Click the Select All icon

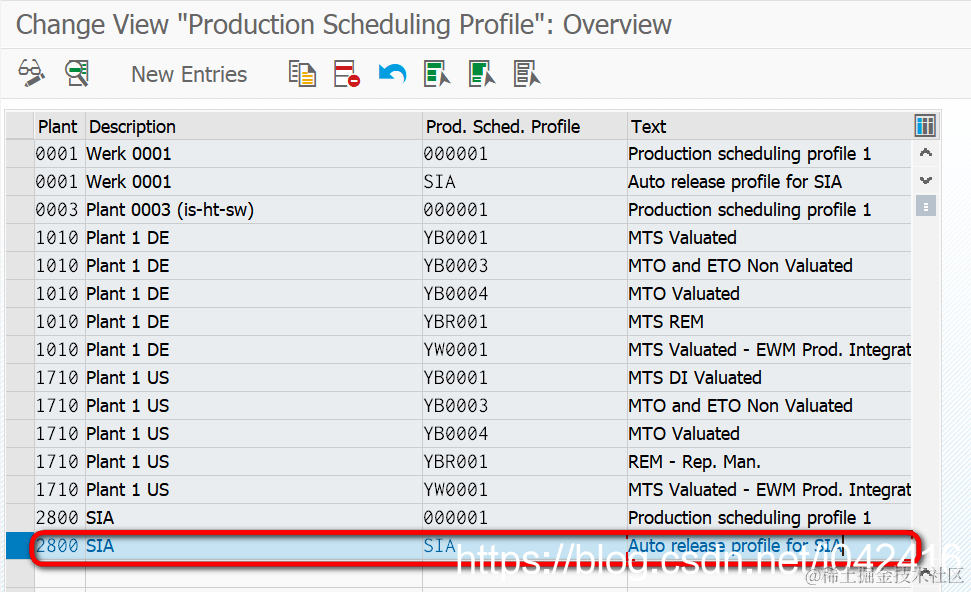437,73
